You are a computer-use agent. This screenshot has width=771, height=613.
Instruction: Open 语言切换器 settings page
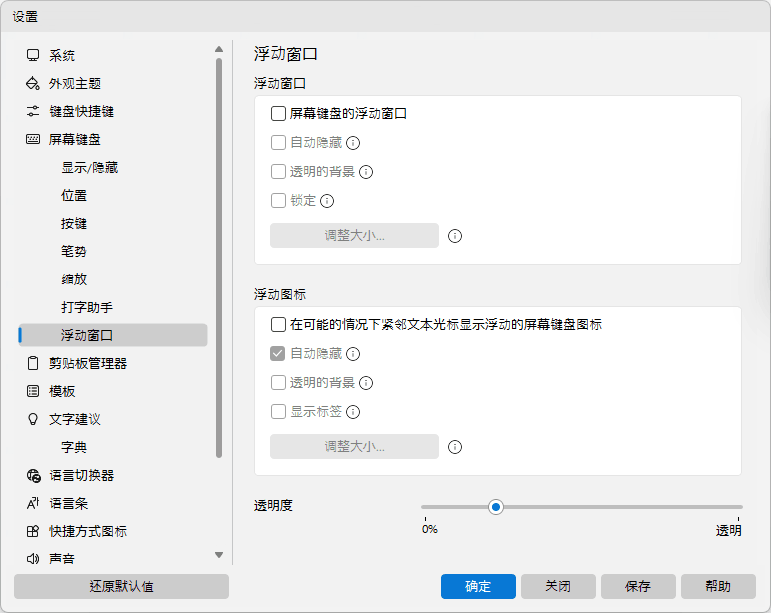click(x=113, y=475)
